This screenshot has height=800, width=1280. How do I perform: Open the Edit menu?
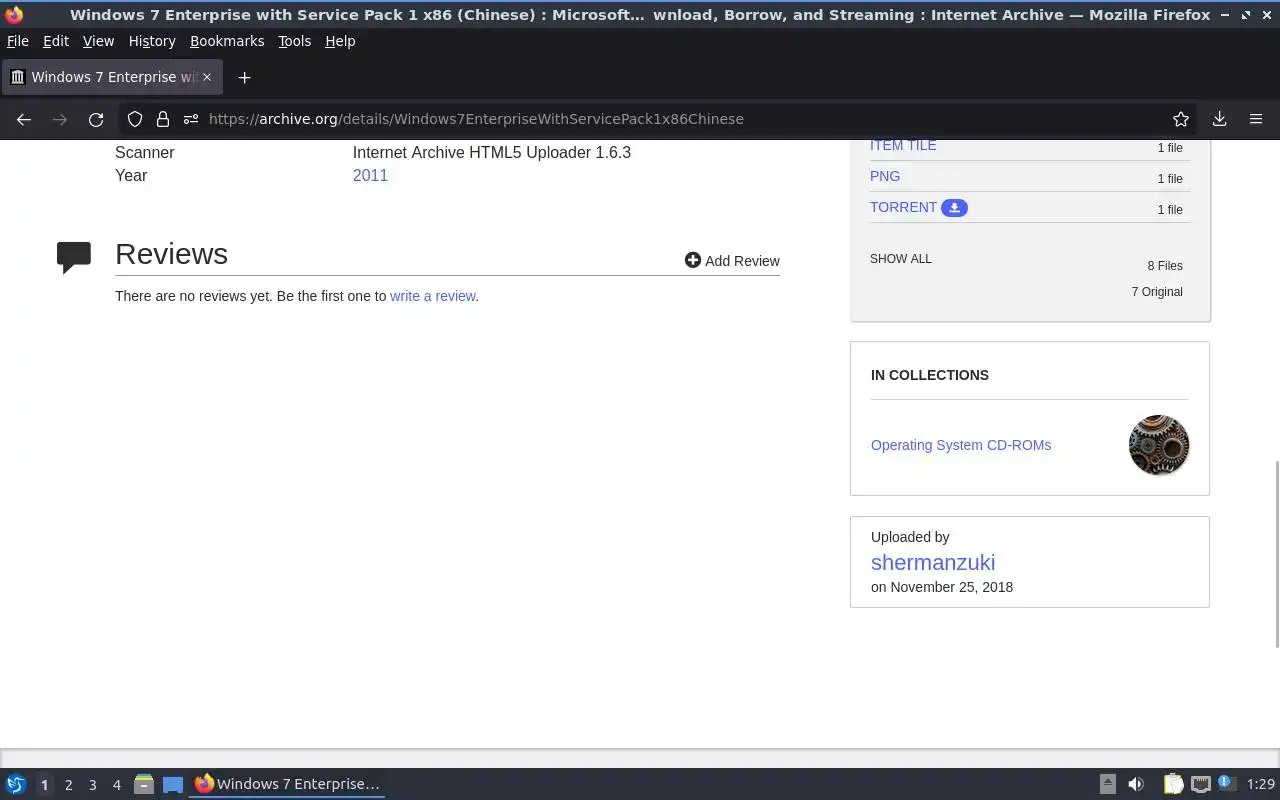click(56, 41)
